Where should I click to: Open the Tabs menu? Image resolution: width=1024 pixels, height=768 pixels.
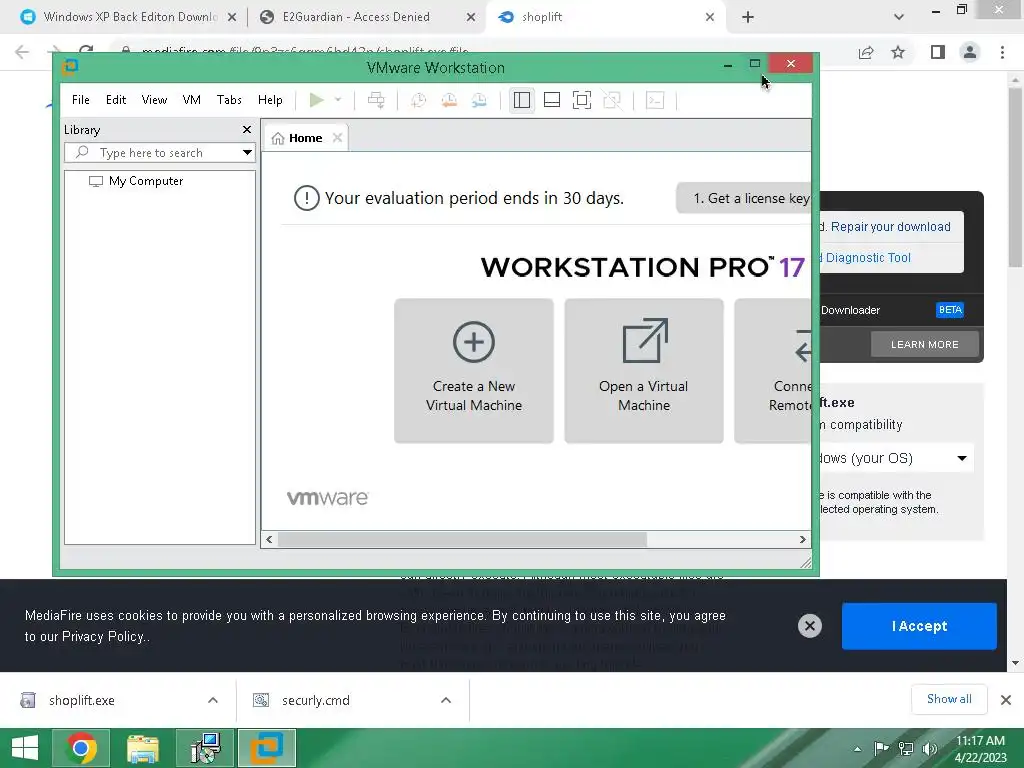229,100
